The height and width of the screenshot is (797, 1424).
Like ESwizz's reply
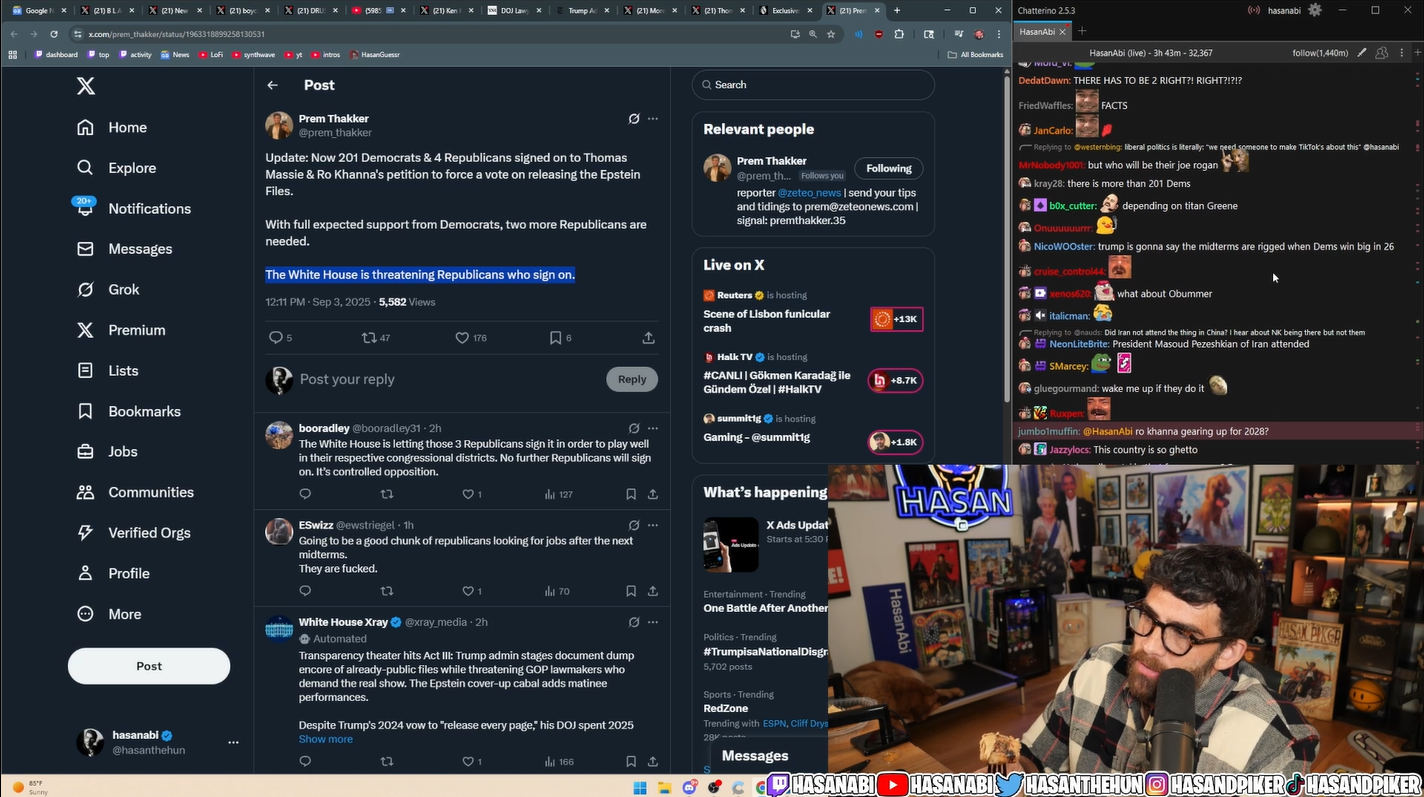pos(467,591)
